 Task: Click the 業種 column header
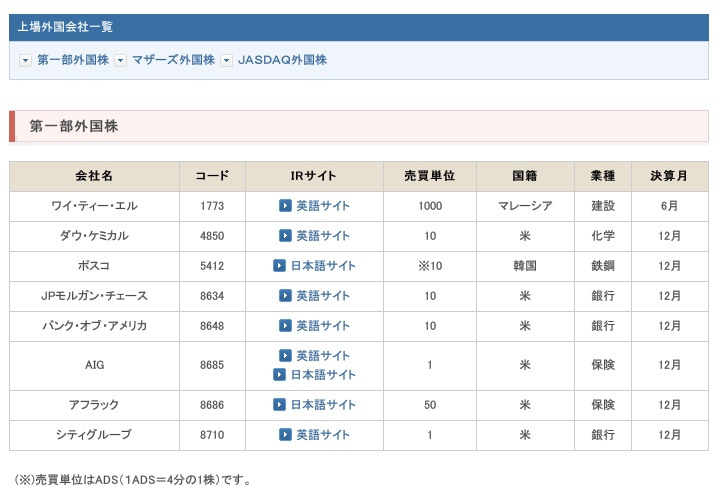click(x=603, y=176)
